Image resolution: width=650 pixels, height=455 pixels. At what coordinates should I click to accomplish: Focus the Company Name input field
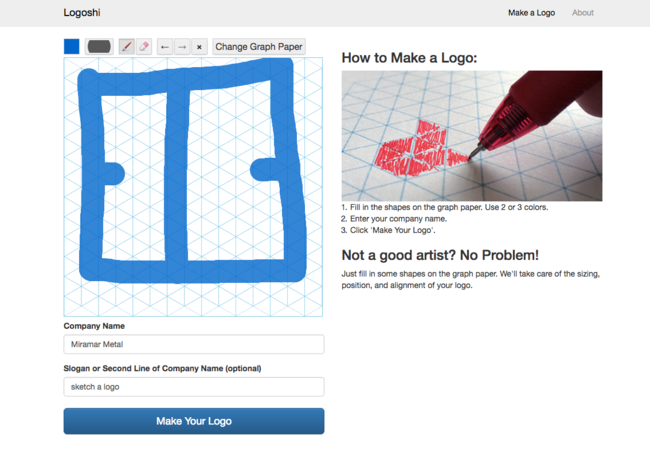click(194, 344)
